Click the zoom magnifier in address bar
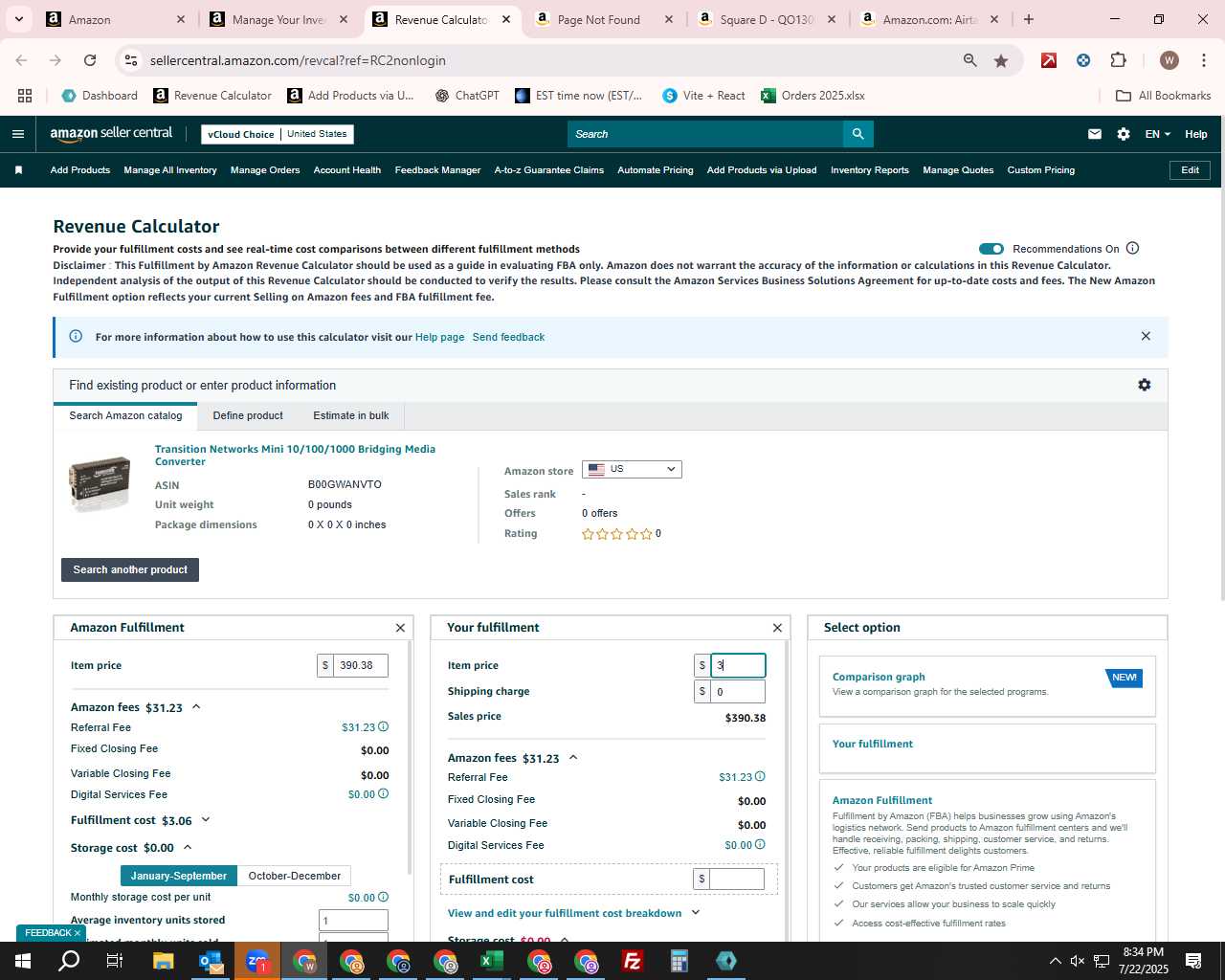 [970, 60]
